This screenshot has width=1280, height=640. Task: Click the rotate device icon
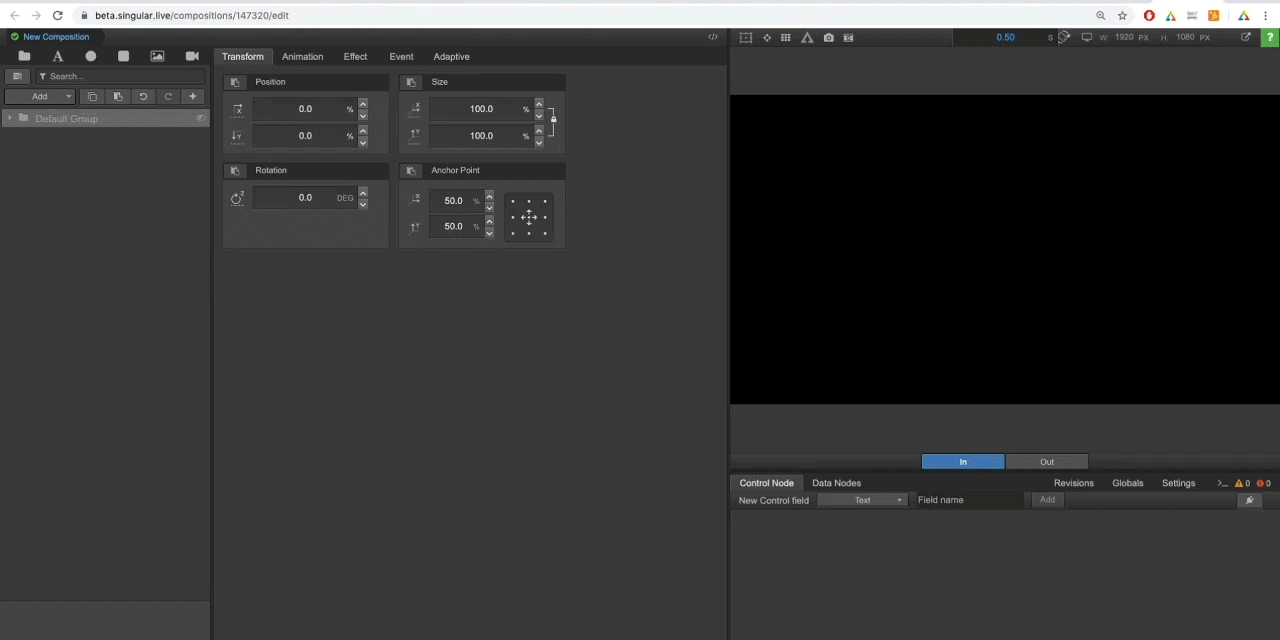[1064, 37]
